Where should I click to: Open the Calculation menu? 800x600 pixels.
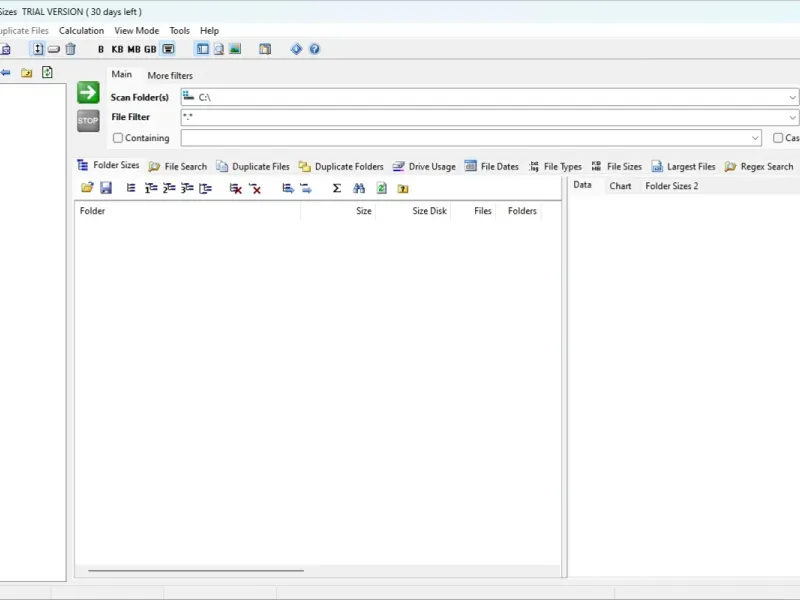[81, 31]
